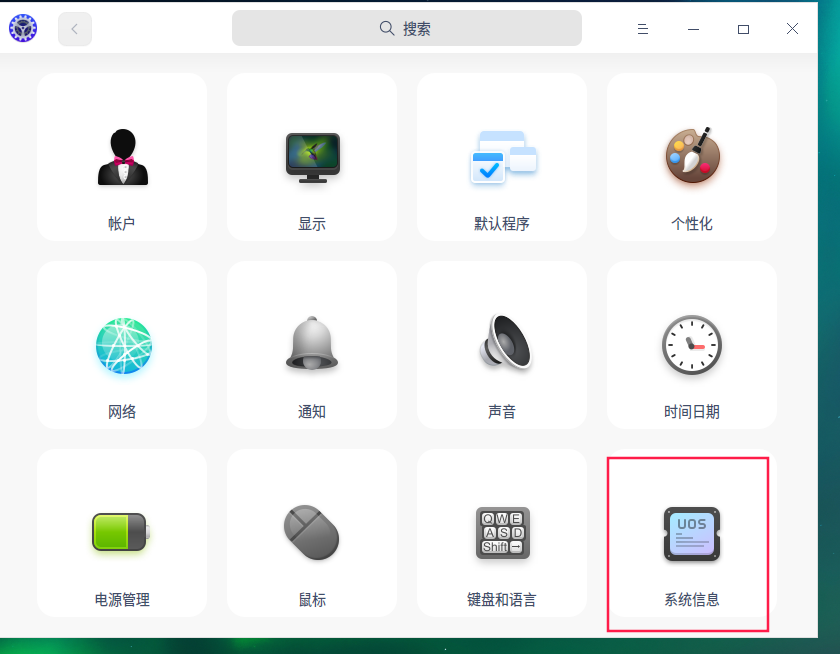Maximize the control center window
The width and height of the screenshot is (840, 654).
click(x=743, y=29)
